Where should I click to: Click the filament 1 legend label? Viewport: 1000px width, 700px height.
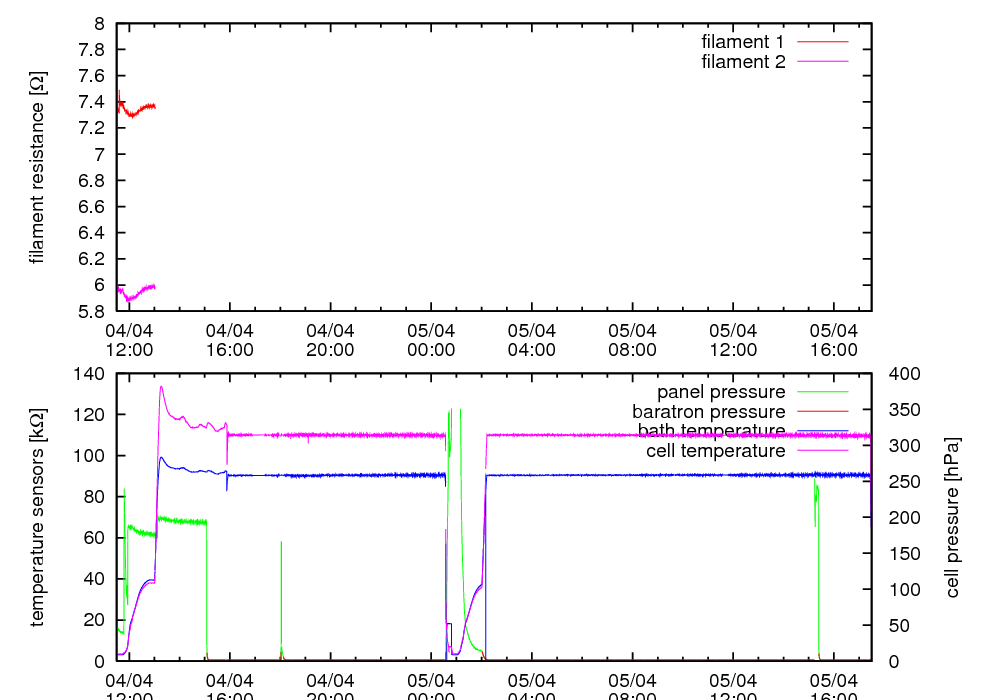pos(742,42)
